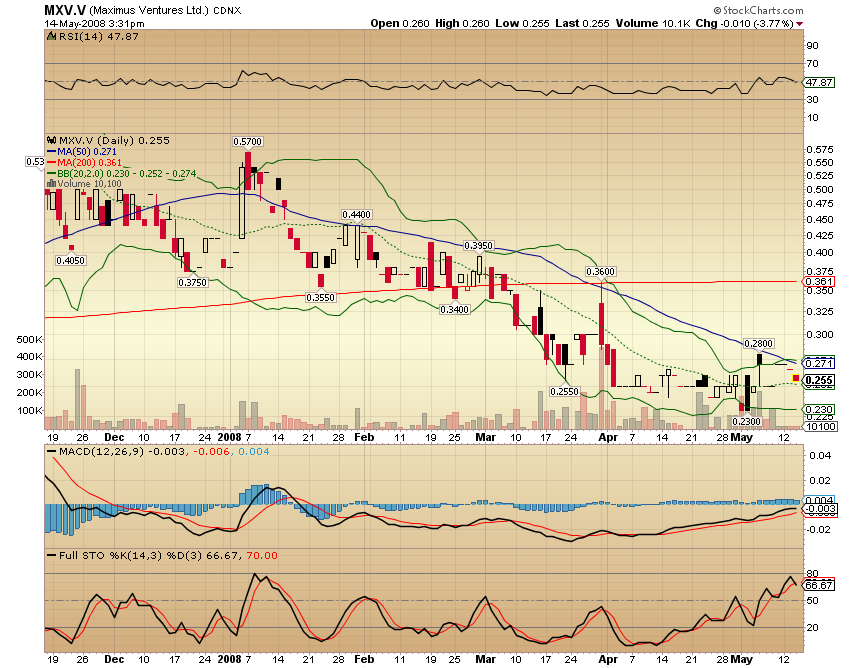
Task: Click the green 0.230 lower band axis tag
Action: tap(819, 410)
